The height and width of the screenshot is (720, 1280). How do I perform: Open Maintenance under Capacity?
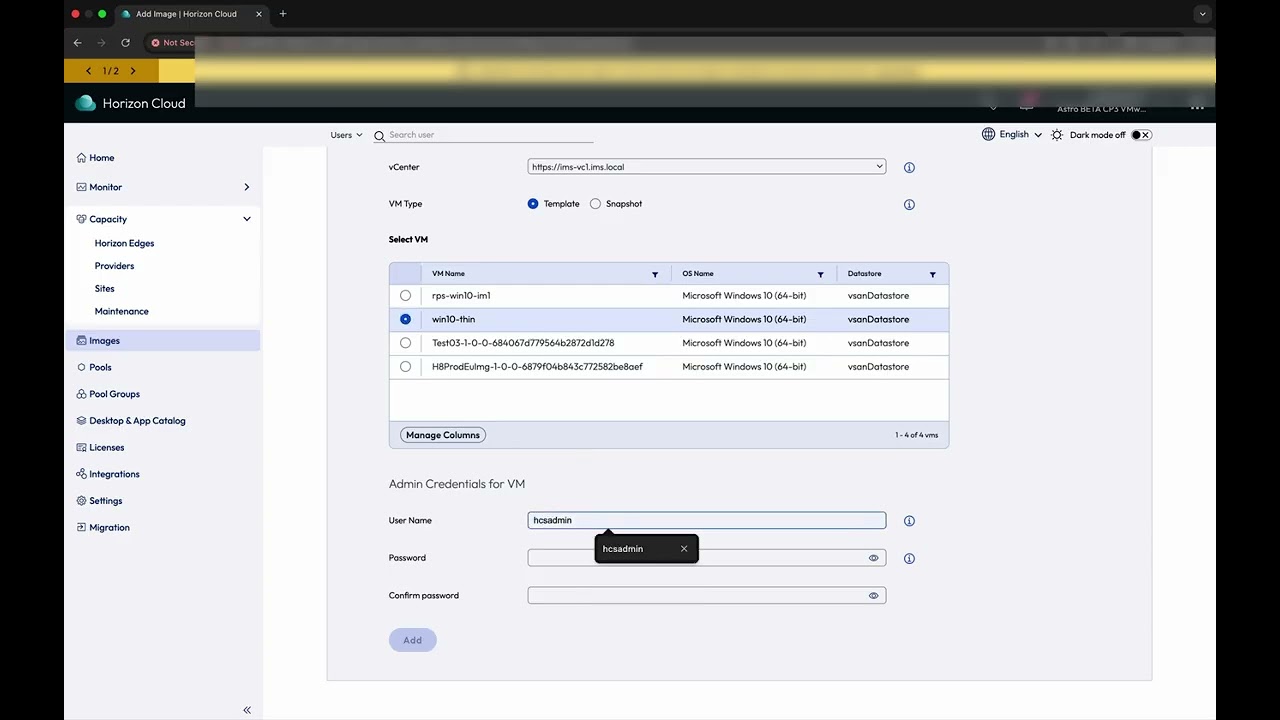(121, 311)
